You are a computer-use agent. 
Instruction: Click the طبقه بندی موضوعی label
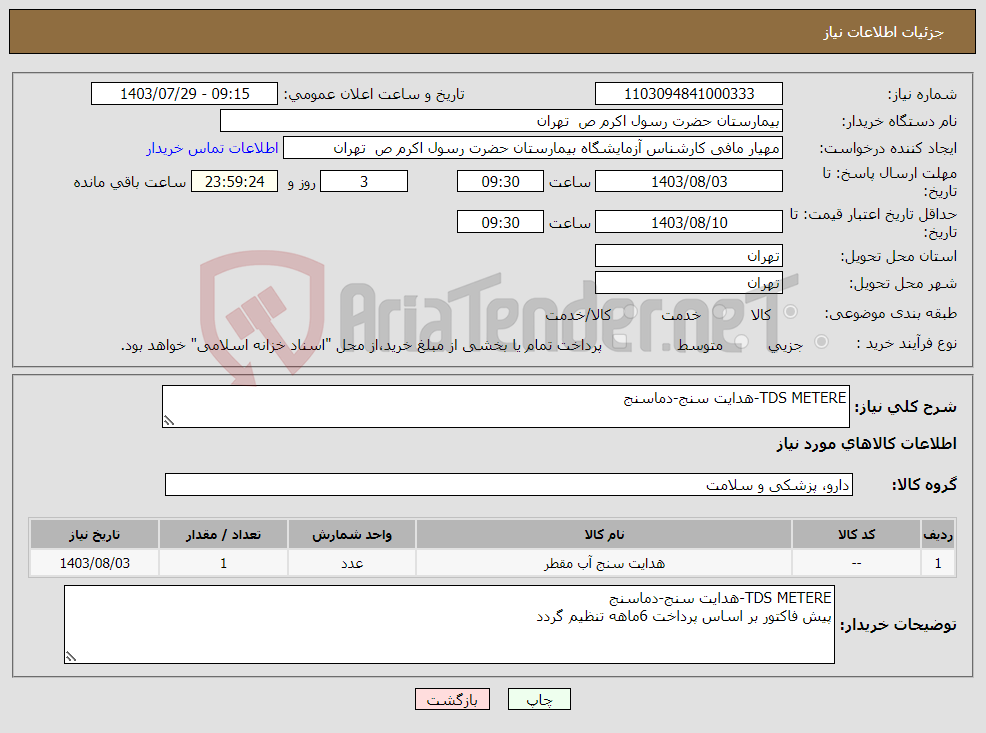point(891,313)
